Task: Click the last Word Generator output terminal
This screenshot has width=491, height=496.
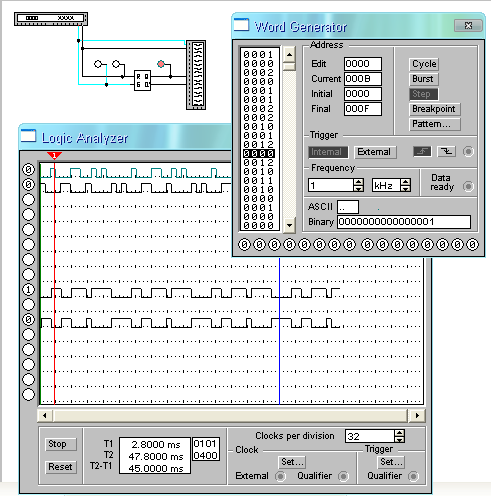Action: point(472,245)
